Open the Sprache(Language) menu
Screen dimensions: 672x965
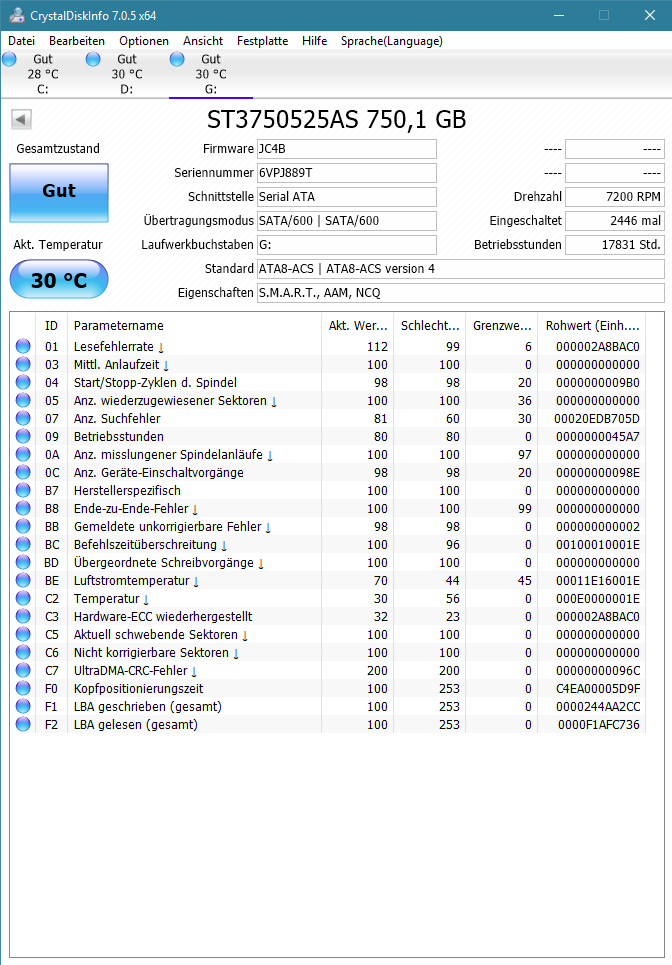pyautogui.click(x=391, y=41)
